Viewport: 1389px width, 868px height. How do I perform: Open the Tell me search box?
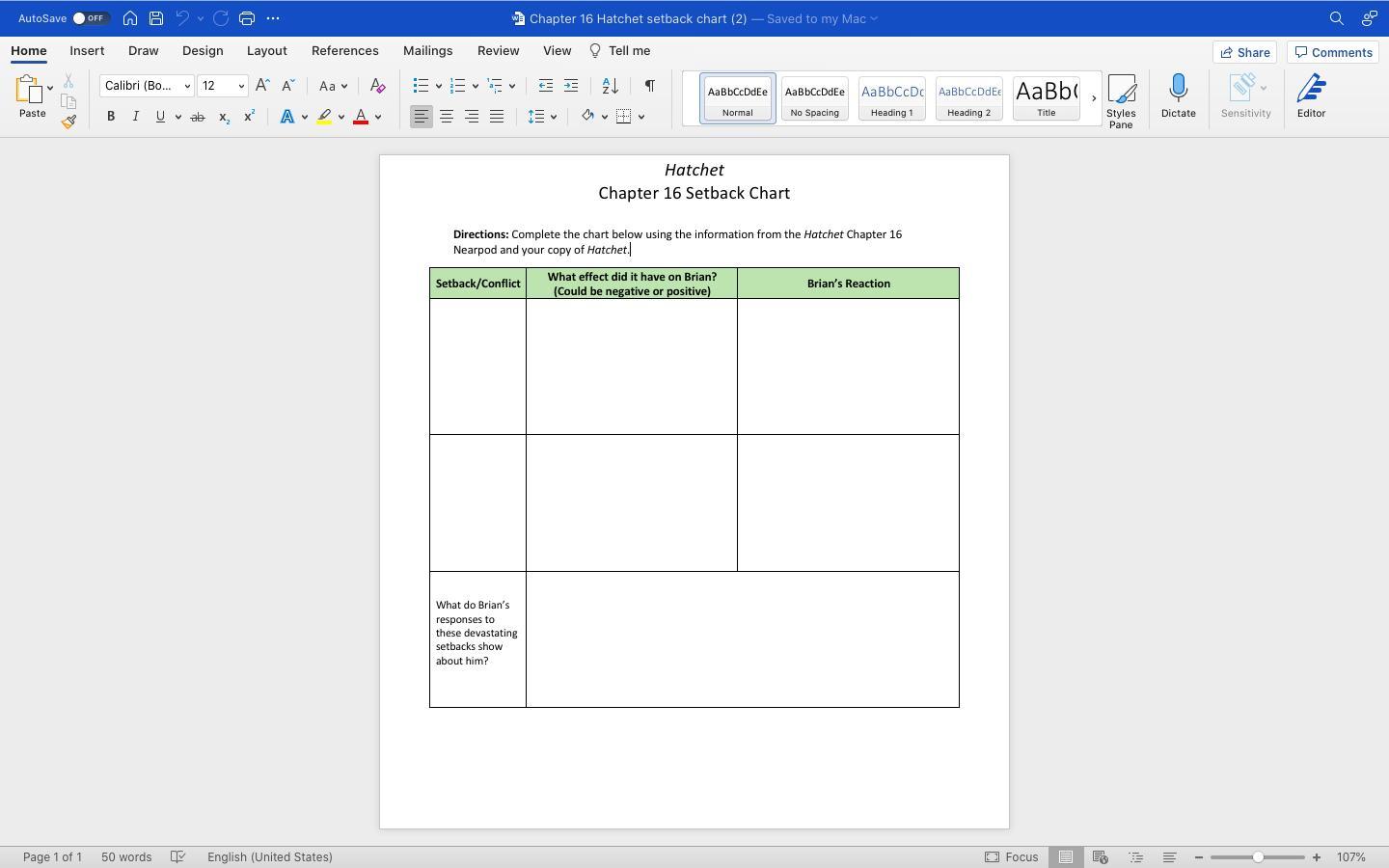(619, 50)
